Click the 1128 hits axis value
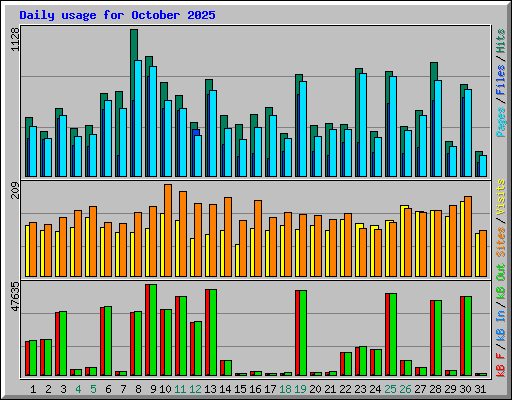 pyautogui.click(x=15, y=39)
